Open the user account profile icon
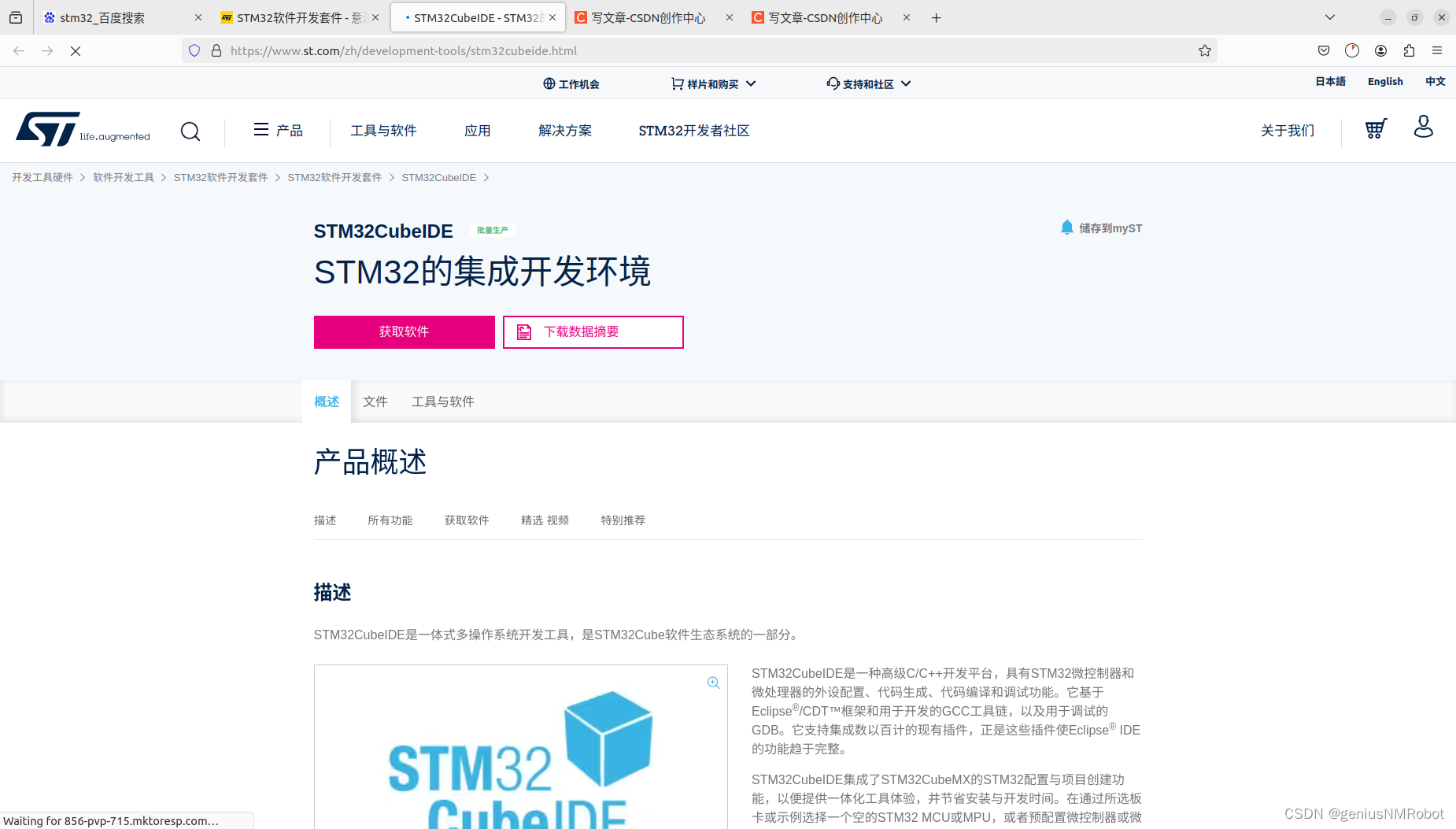Screen dimensions: 1456x829 pos(1423,127)
